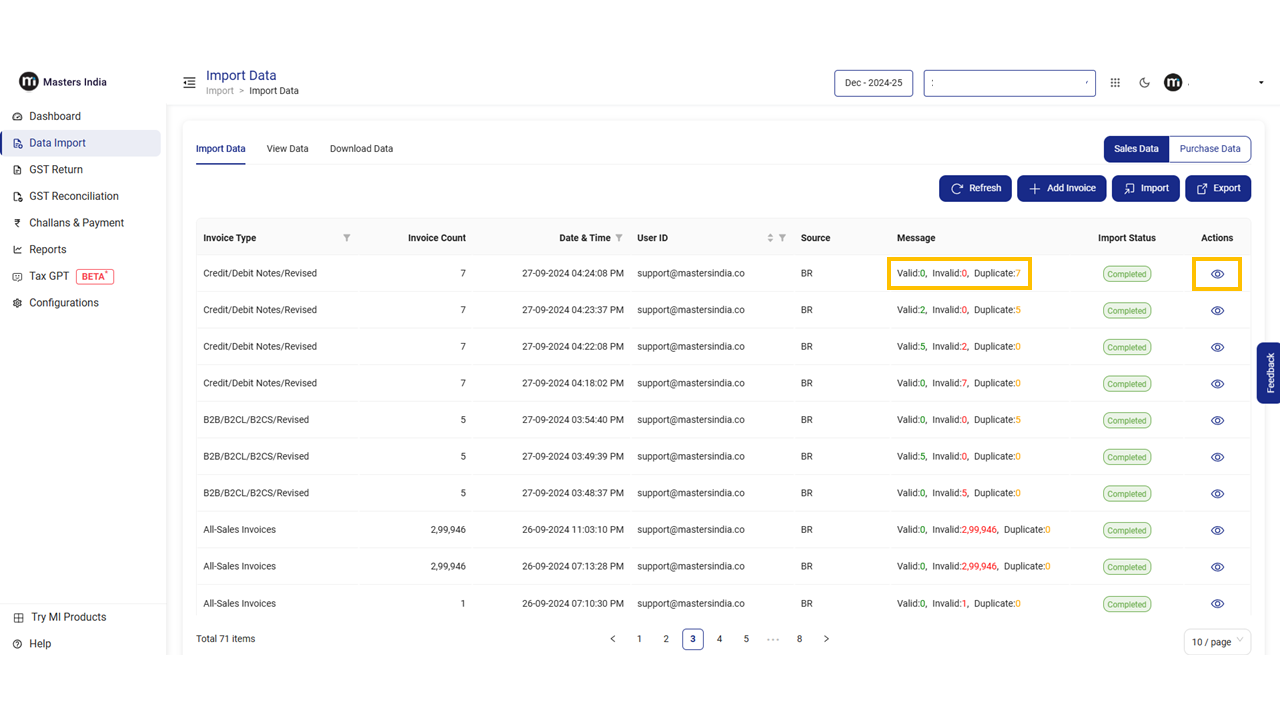Click the filter icon on Invoice Type column
The width and height of the screenshot is (1280, 720).
click(347, 238)
